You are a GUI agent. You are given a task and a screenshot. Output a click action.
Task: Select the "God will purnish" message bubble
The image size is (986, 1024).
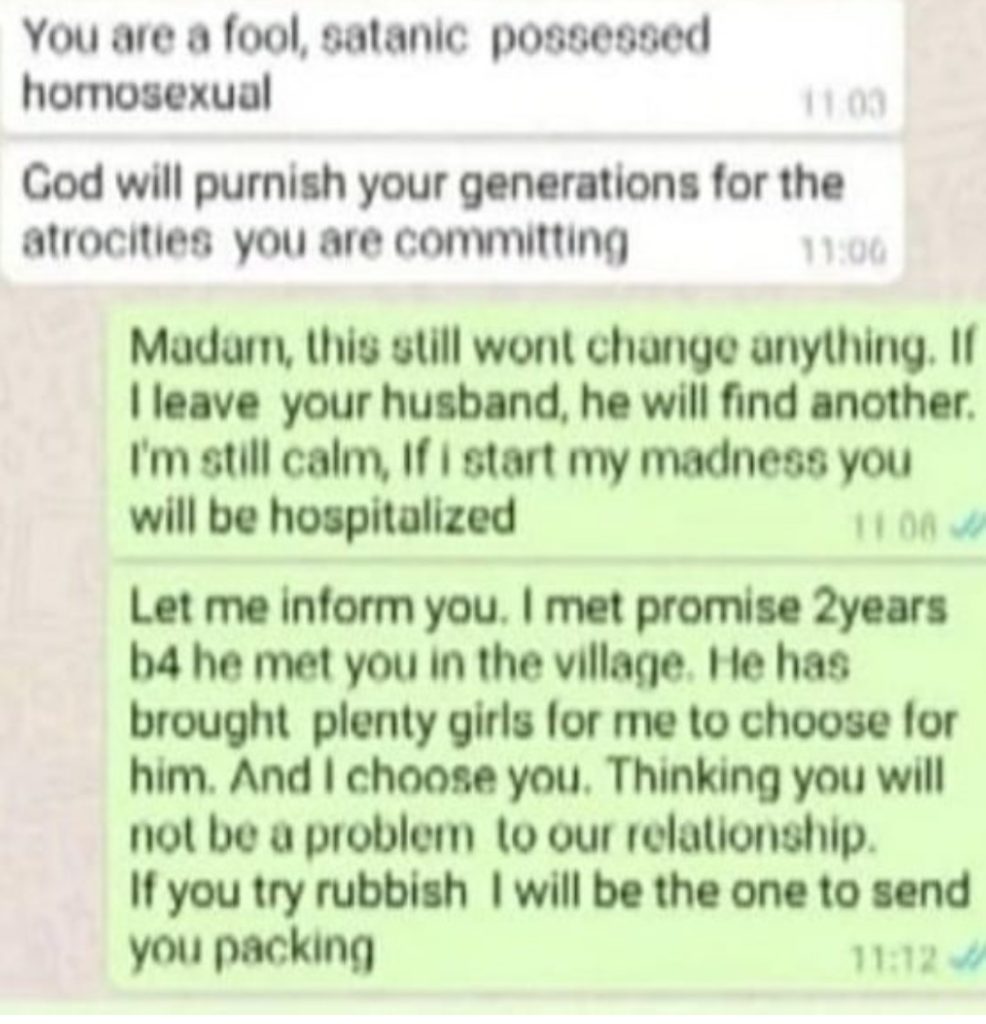[x=453, y=210]
